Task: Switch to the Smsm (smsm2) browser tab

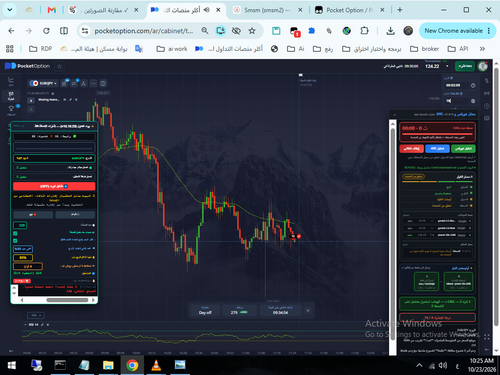Action: (267, 10)
